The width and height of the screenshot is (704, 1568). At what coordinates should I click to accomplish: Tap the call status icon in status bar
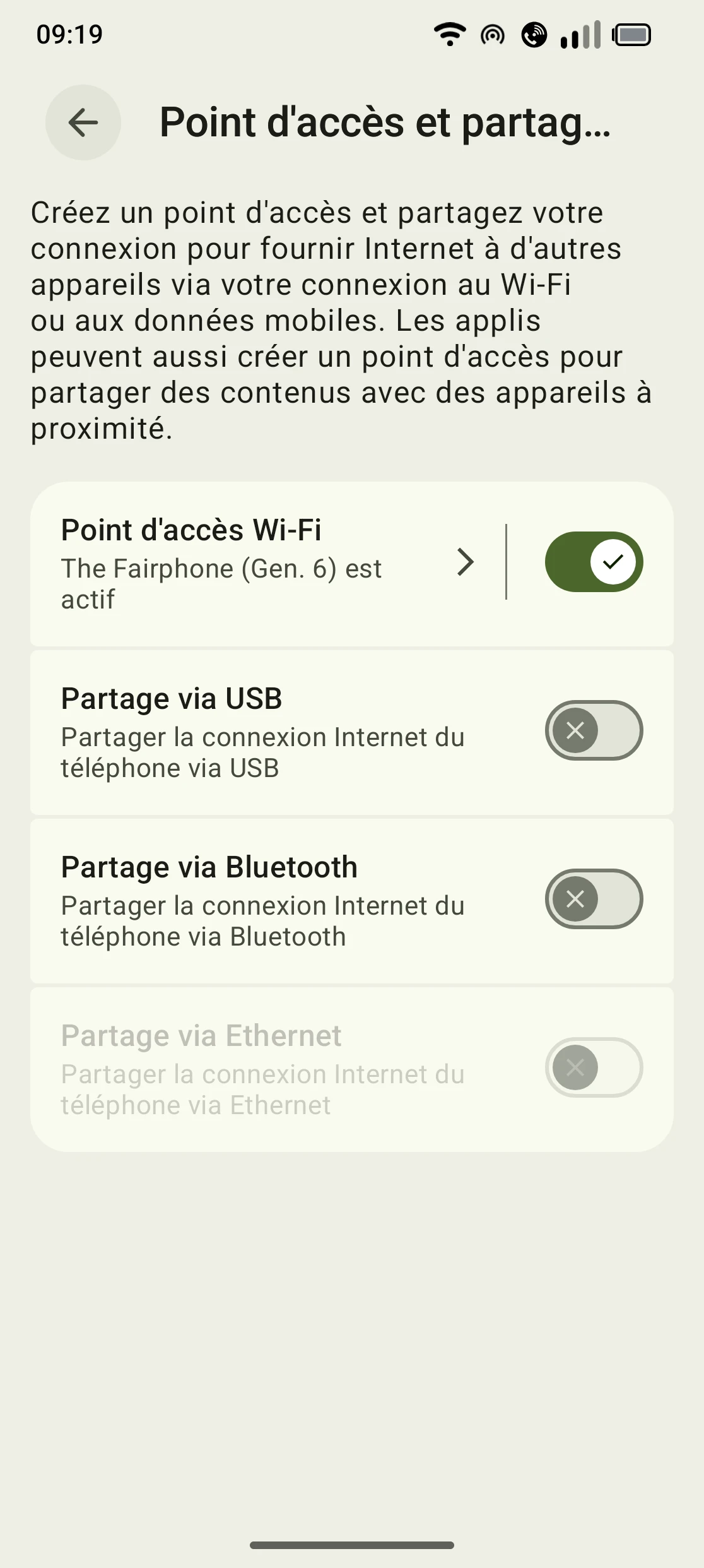(x=534, y=35)
